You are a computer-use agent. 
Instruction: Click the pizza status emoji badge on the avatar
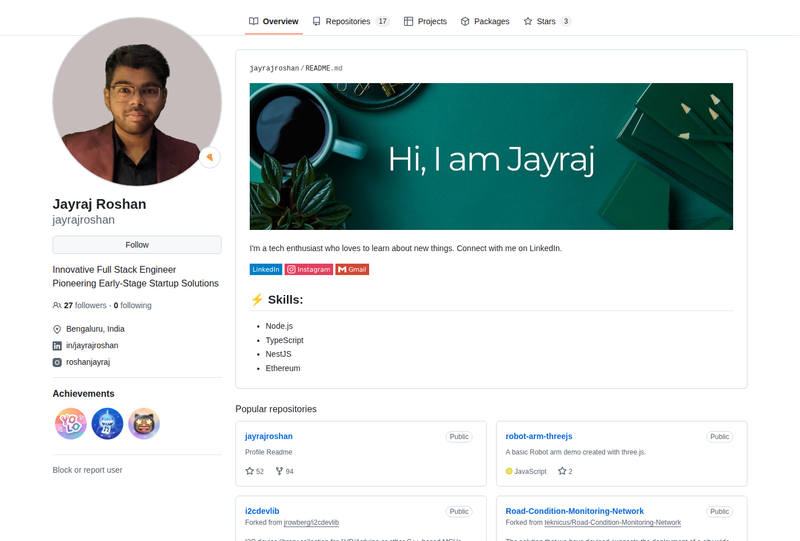pos(210,157)
